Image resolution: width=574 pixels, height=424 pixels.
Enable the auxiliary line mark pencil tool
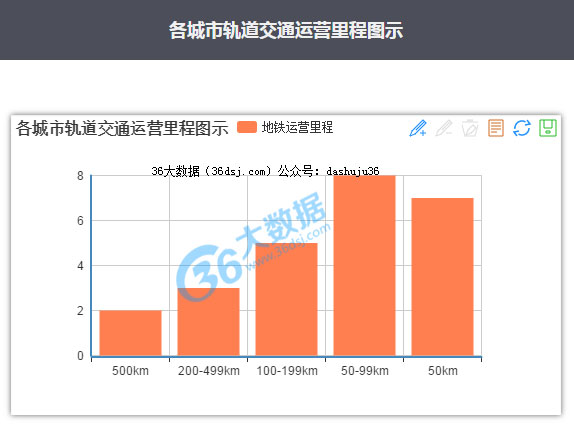pos(418,128)
